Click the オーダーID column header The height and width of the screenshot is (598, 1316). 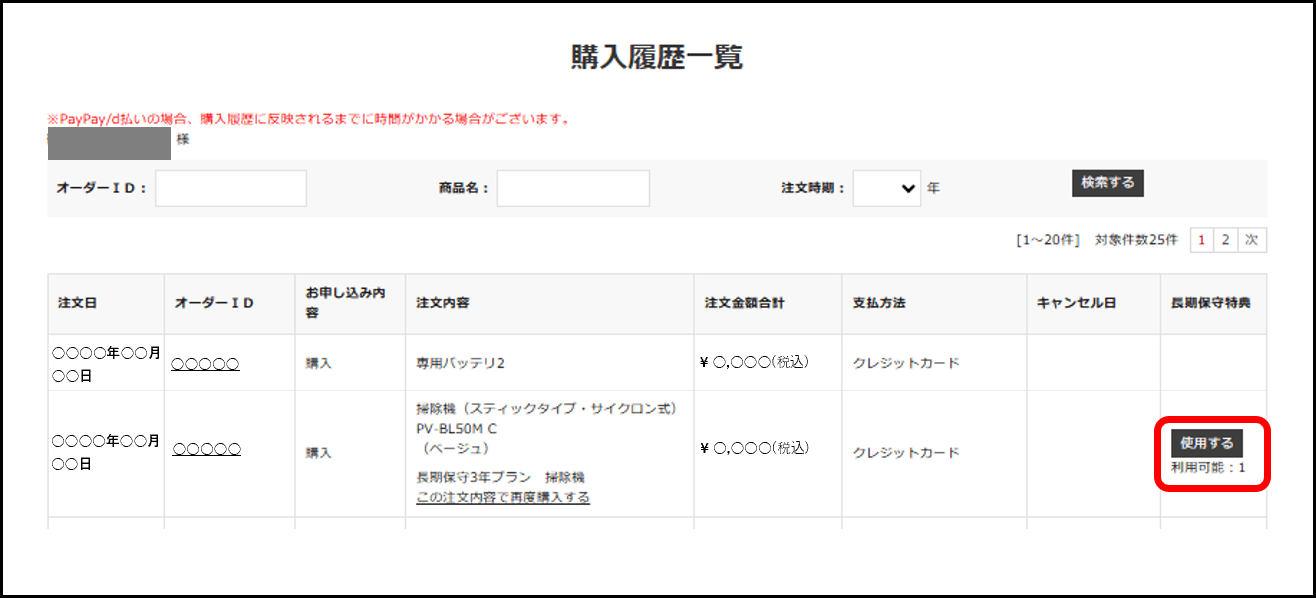[x=214, y=303]
